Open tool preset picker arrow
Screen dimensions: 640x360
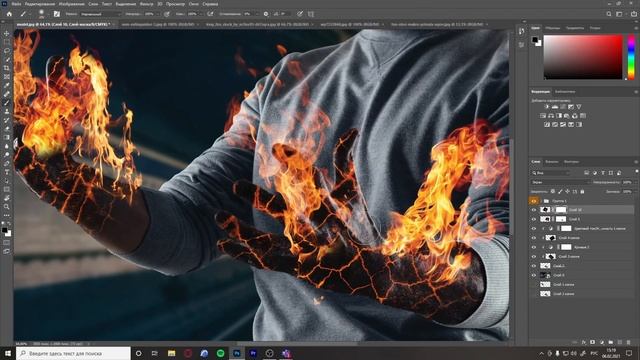pyautogui.click(x=29, y=14)
